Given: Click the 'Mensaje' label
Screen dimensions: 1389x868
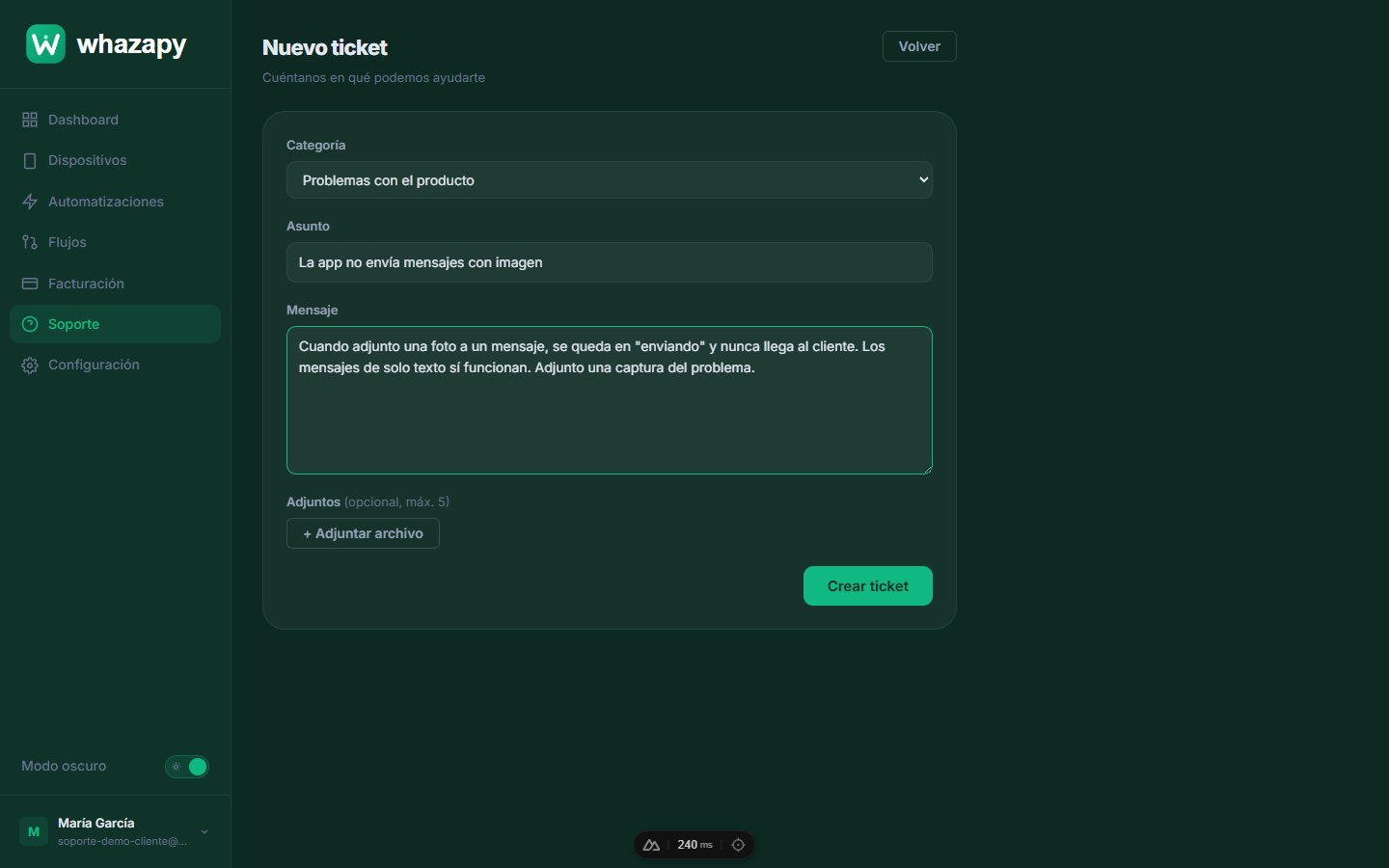Looking at the screenshot, I should (312, 311).
